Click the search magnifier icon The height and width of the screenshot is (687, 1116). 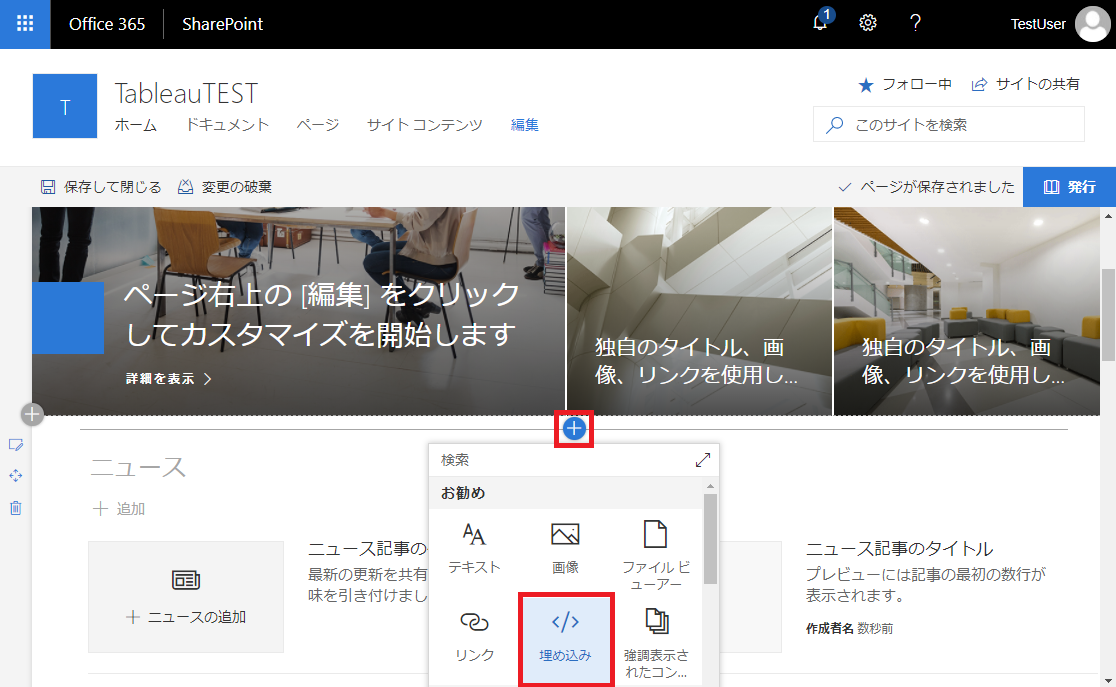pyautogui.click(x=834, y=125)
